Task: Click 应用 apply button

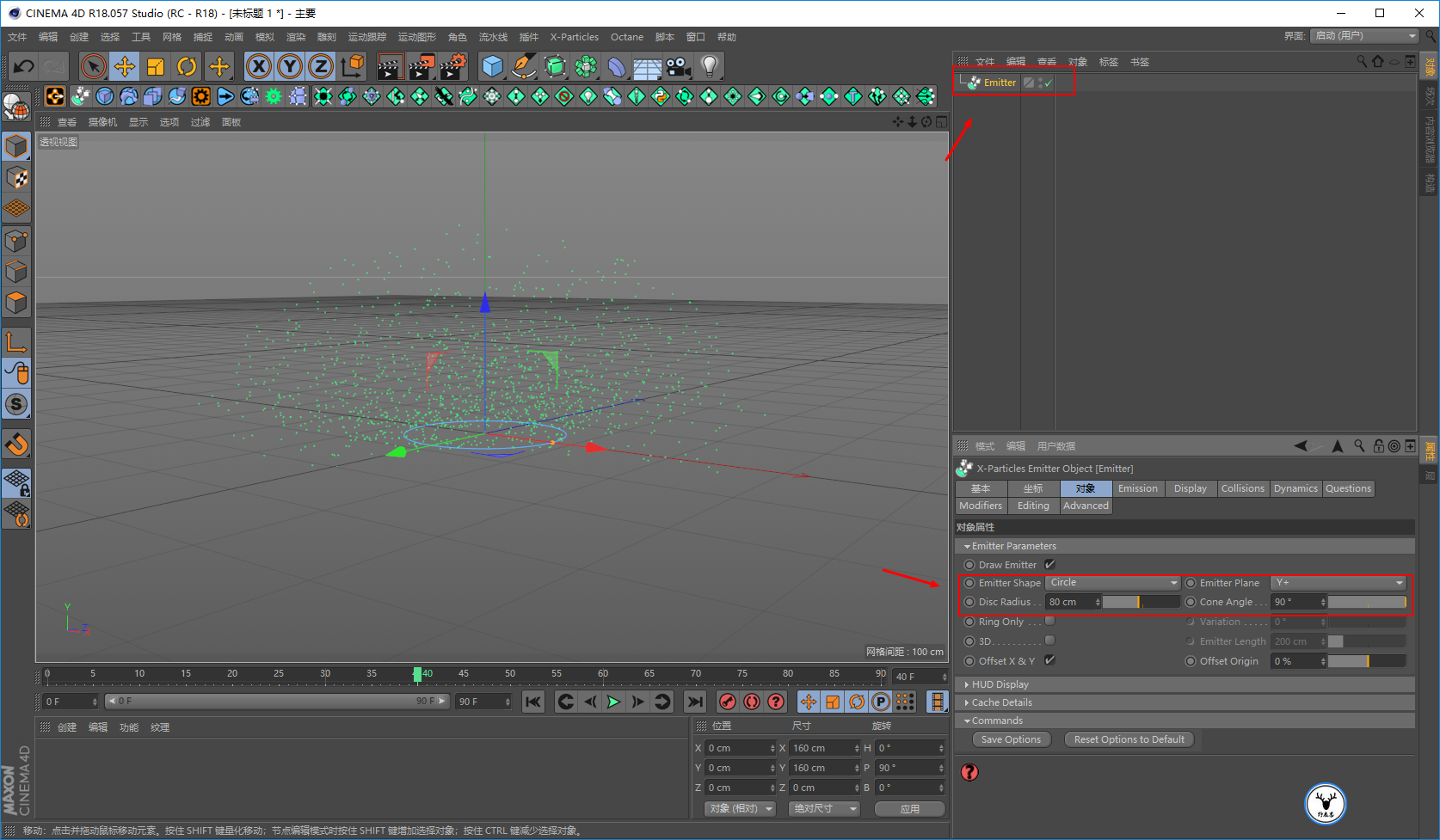Action: [910, 809]
